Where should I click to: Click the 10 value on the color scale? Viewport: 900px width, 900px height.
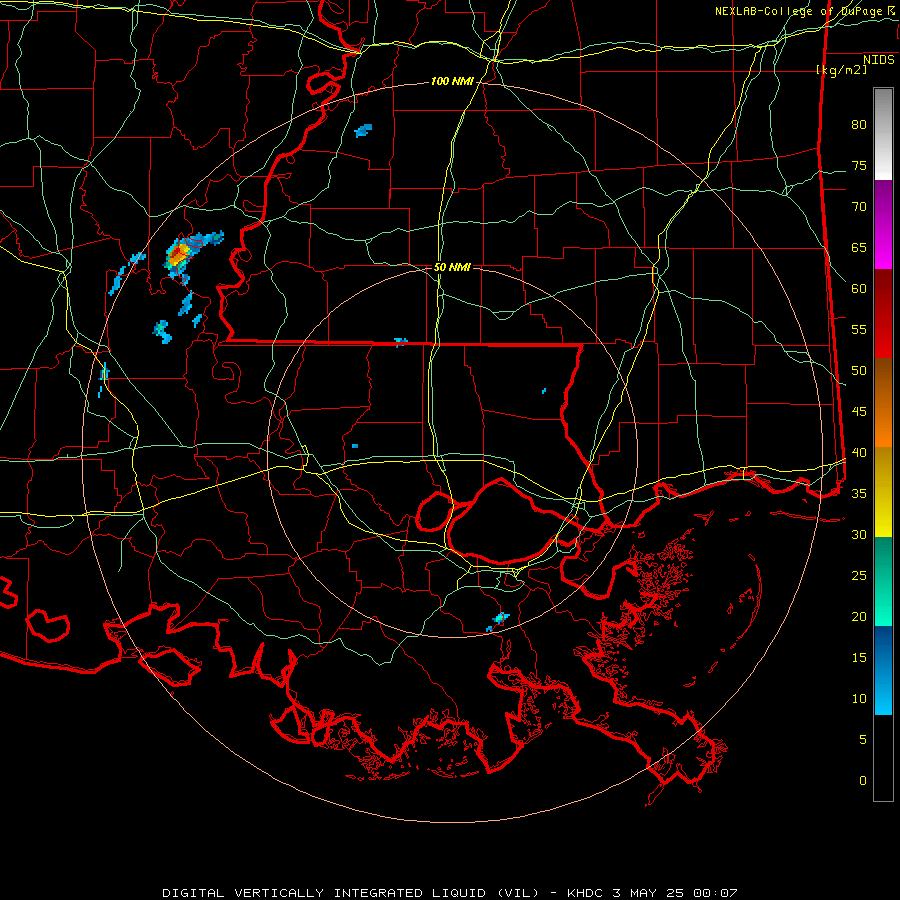[859, 699]
